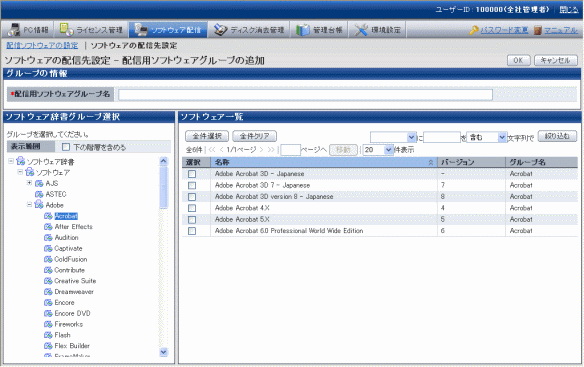Image resolution: width=584 pixels, height=367 pixels.
Task: Click the Captivate group icon
Action: point(48,248)
